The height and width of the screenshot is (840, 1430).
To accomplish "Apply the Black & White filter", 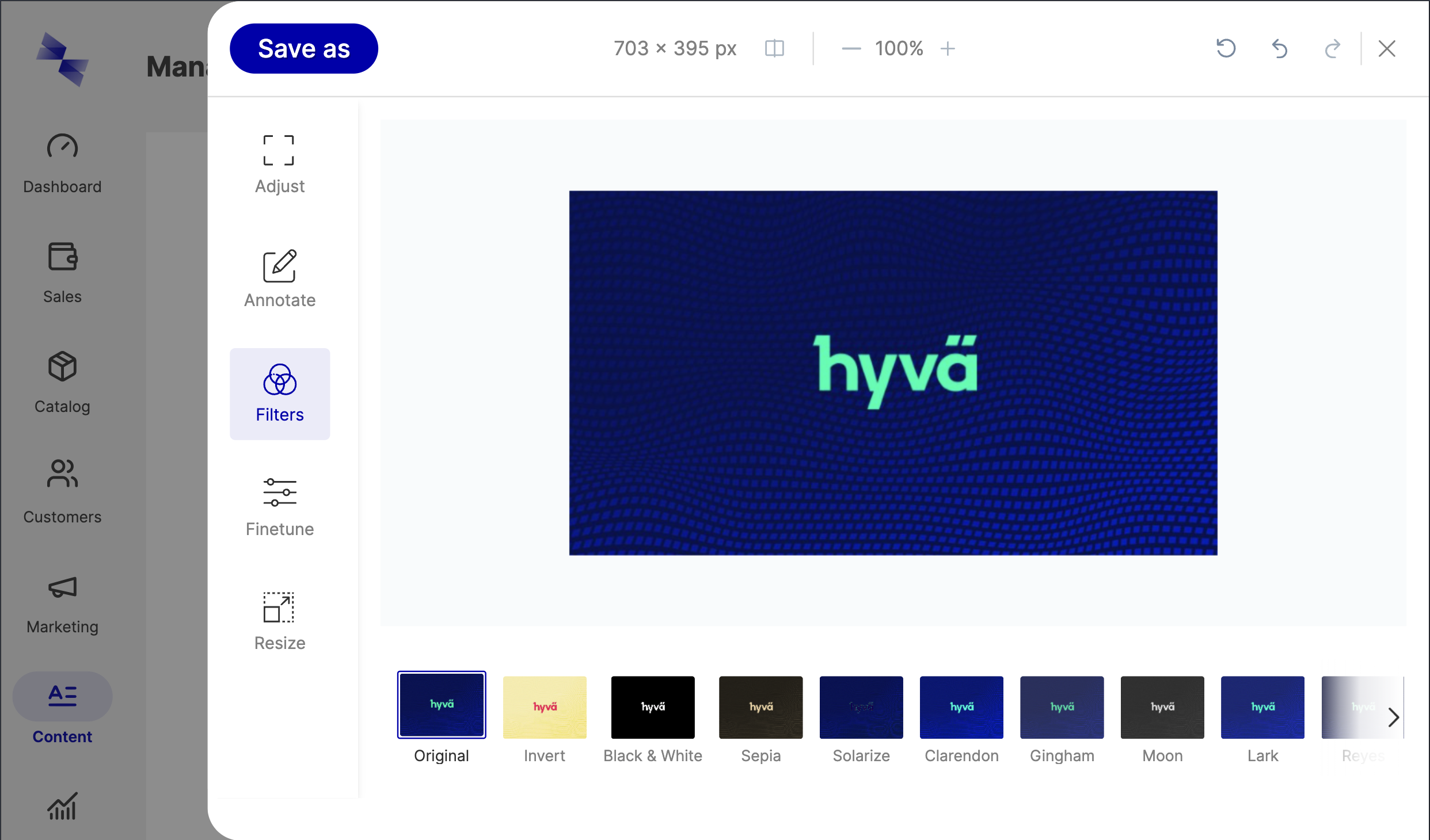I will [653, 707].
